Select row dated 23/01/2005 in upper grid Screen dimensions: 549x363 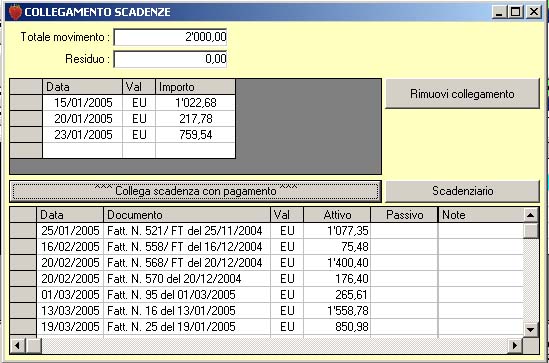tap(123, 135)
